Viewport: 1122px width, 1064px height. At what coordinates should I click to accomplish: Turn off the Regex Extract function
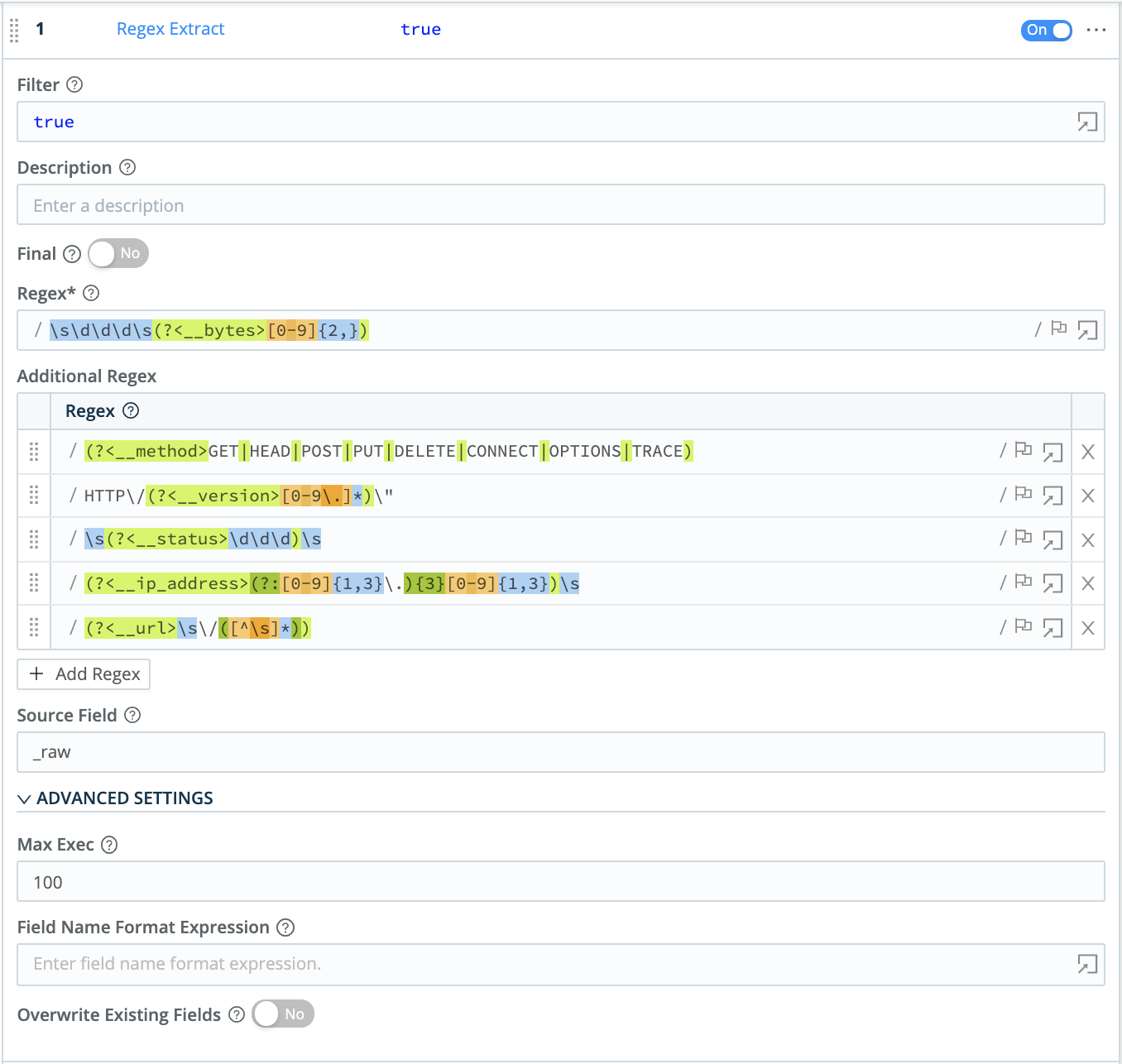click(1046, 30)
